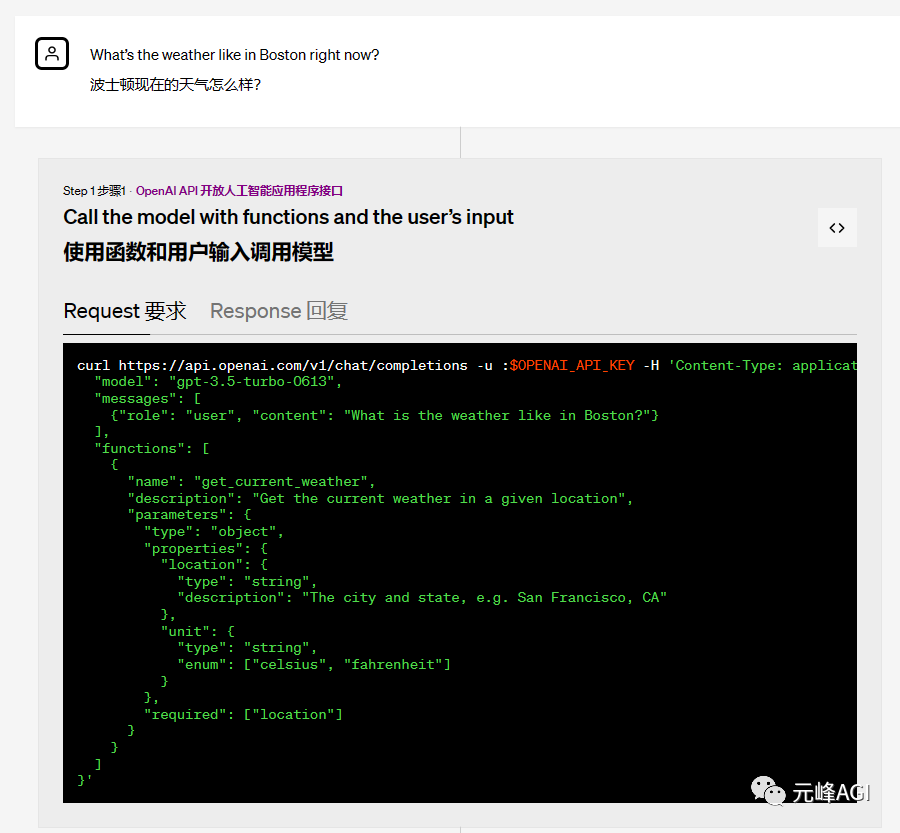Click the "required": ["location"] line
This screenshot has height=833, width=900.
(243, 714)
